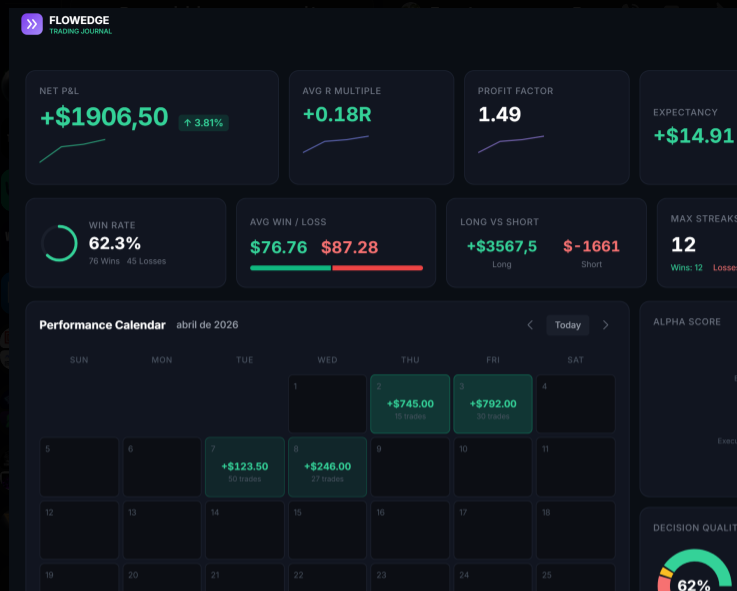Select calendar day 10
The height and width of the screenshot is (591, 737).
[x=493, y=467]
